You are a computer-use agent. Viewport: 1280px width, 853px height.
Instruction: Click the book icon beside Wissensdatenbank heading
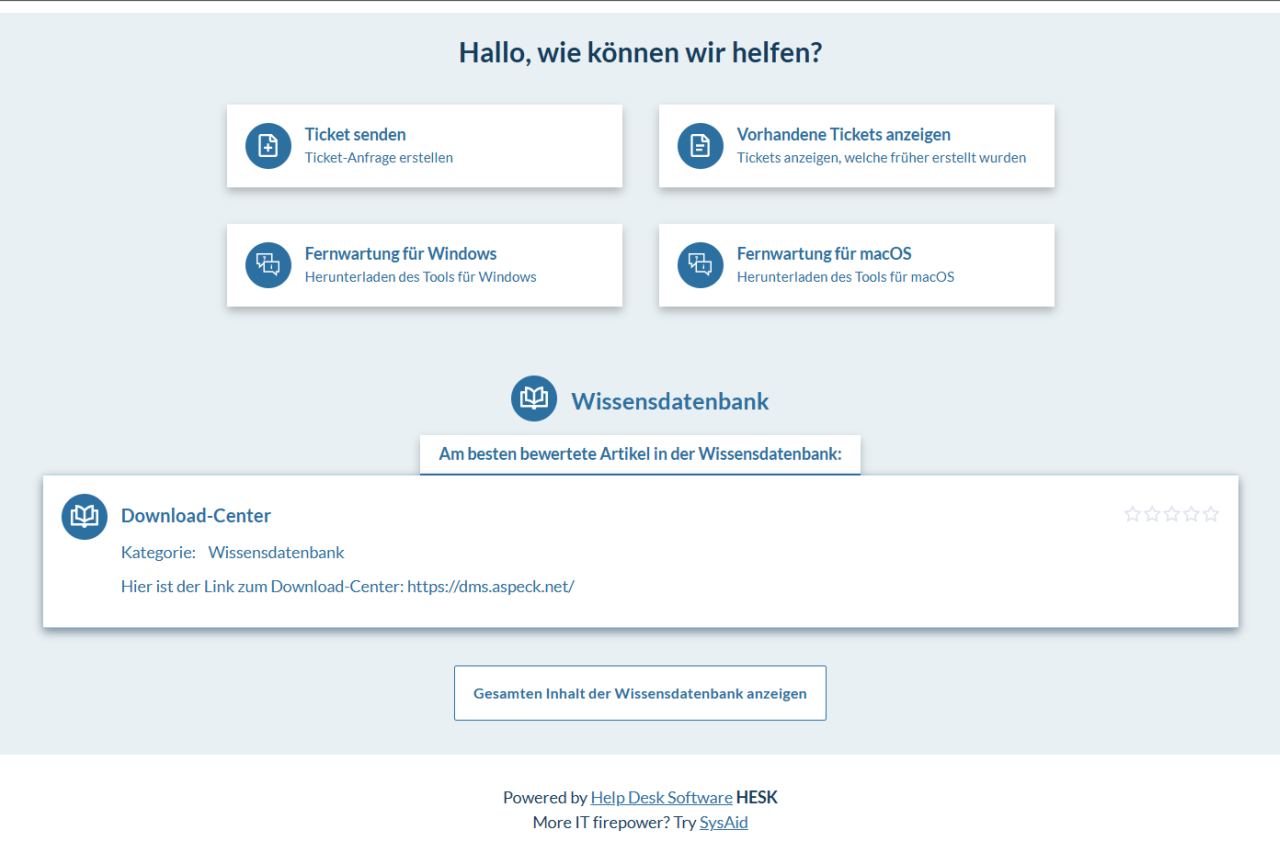coord(534,399)
